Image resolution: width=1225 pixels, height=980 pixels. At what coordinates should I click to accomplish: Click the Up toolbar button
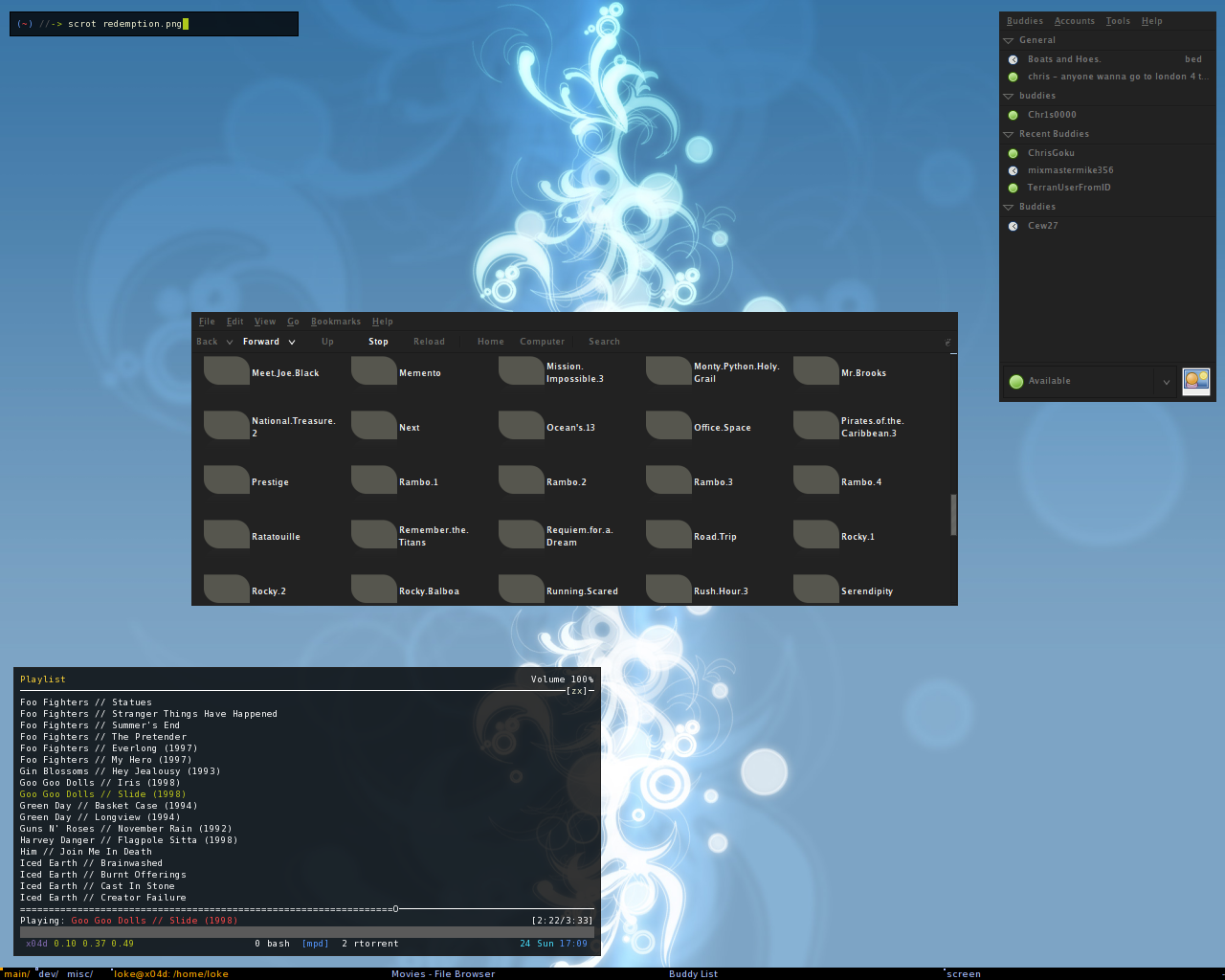(x=328, y=342)
